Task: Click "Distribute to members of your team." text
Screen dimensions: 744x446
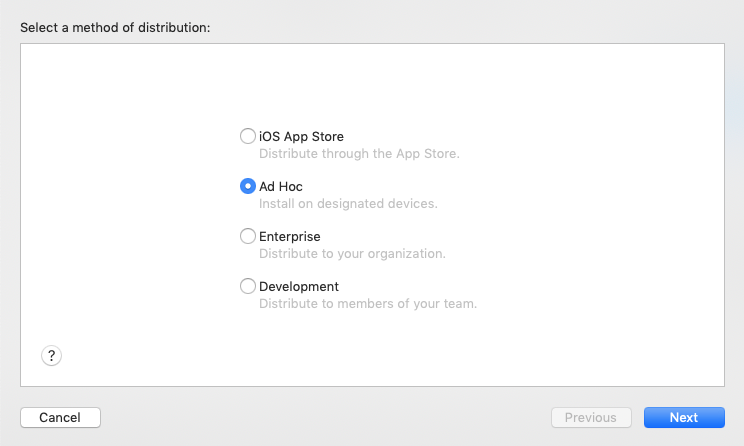Action: point(368,304)
